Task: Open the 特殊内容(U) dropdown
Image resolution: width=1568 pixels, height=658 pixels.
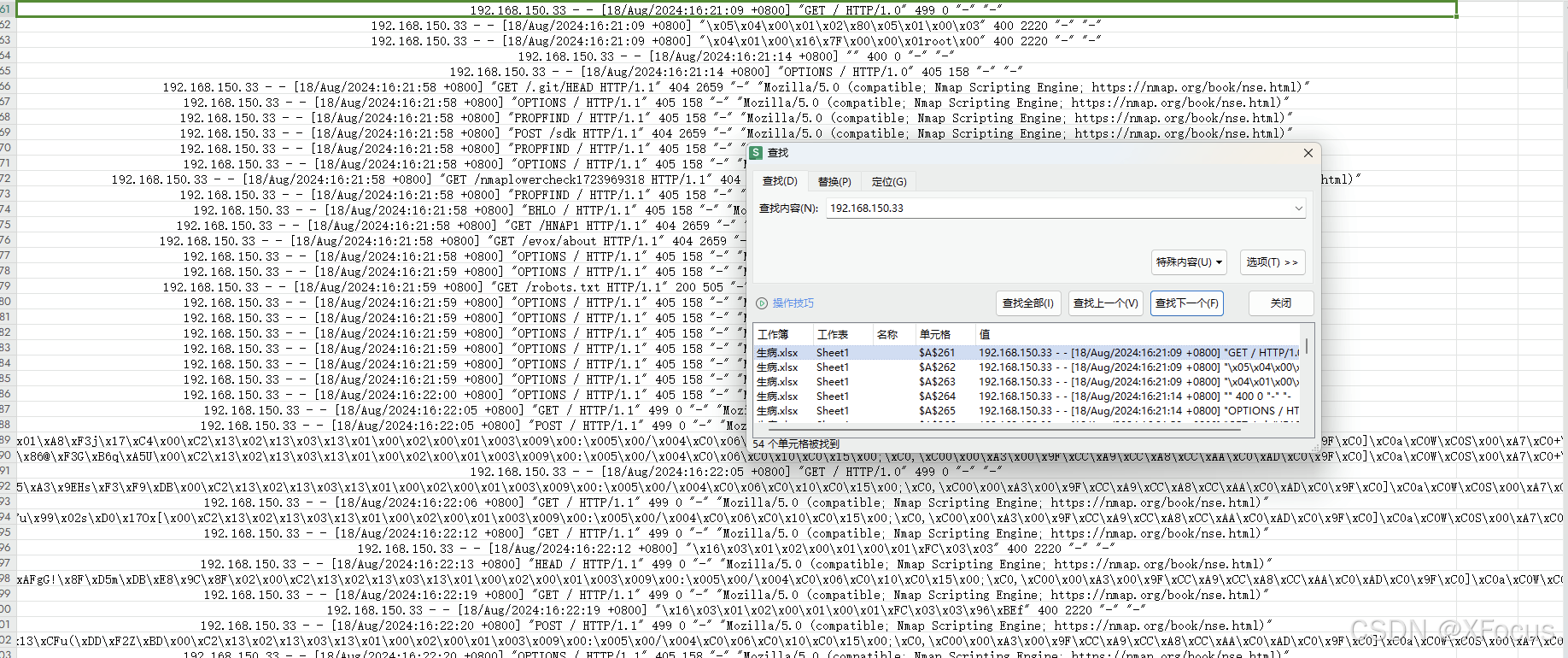Action: tap(1189, 262)
